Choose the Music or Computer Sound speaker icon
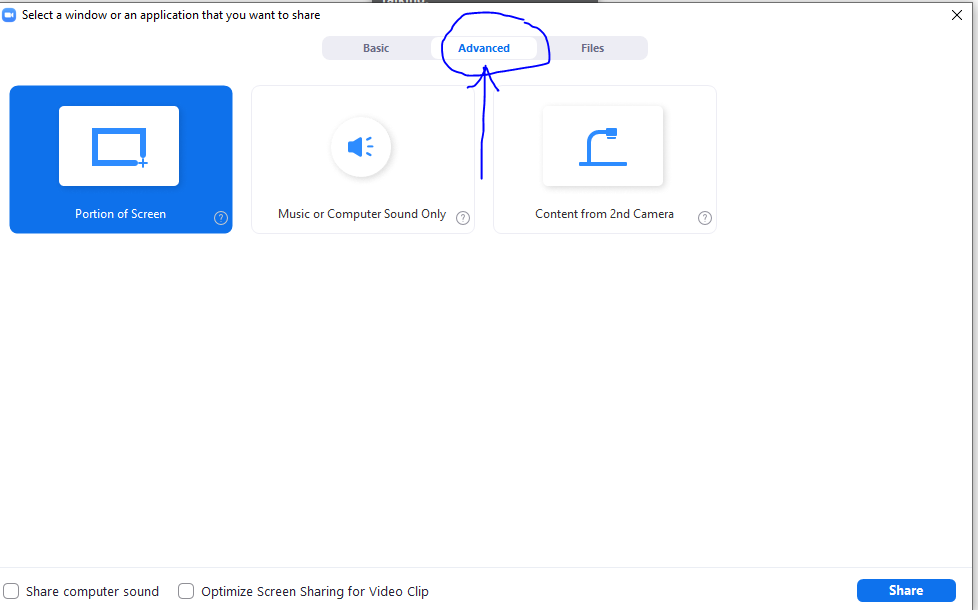Image resolution: width=978 pixels, height=610 pixels. pyautogui.click(x=361, y=147)
